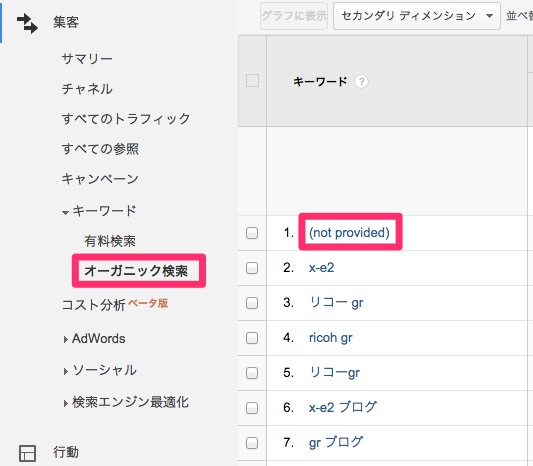The height and width of the screenshot is (466, 533).
Task: Tick the select-all checkbox in header
Action: 252,81
